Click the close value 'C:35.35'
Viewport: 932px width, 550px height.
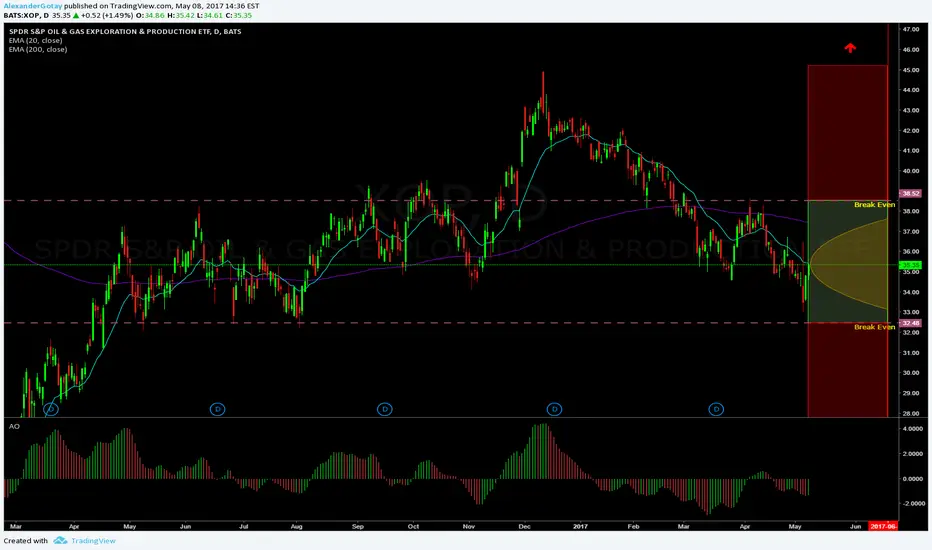coord(238,15)
